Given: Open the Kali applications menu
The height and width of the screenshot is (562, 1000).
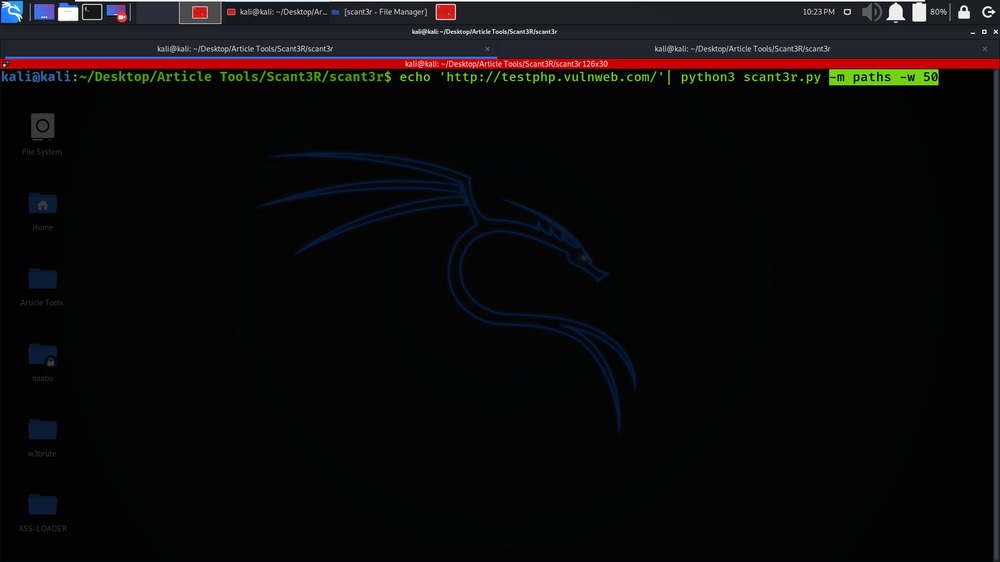Looking at the screenshot, I should (12, 11).
